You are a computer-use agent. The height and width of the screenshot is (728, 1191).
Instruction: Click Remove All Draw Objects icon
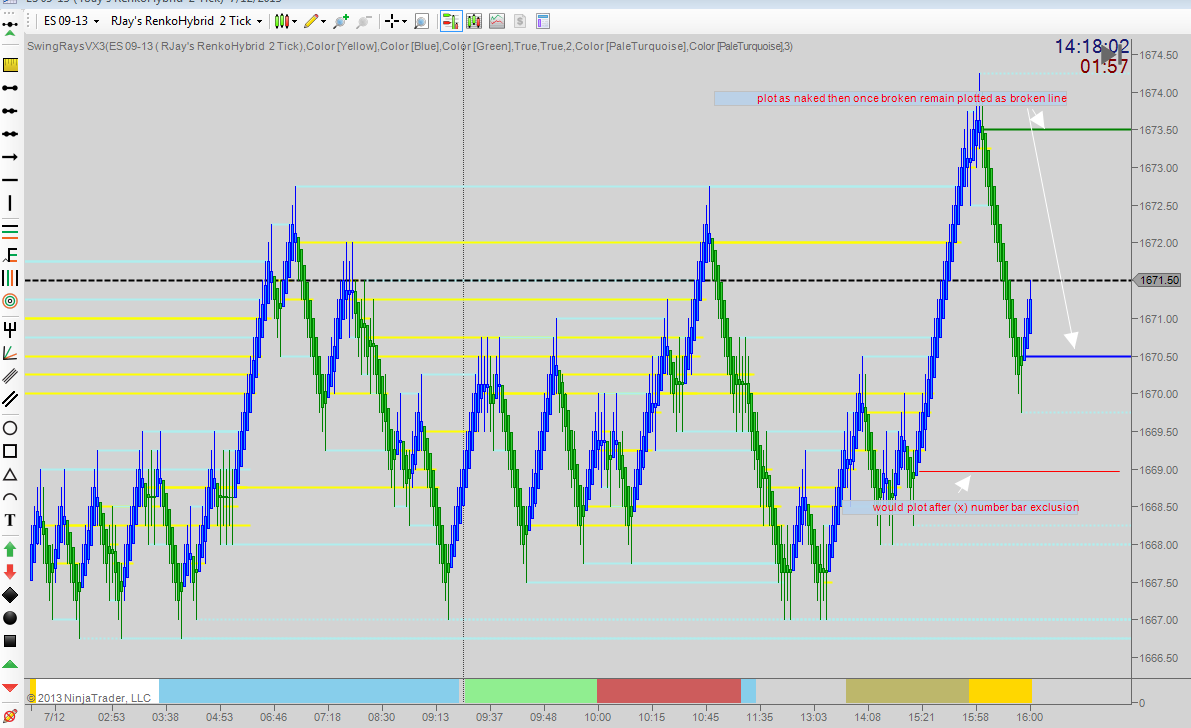[x=10, y=715]
